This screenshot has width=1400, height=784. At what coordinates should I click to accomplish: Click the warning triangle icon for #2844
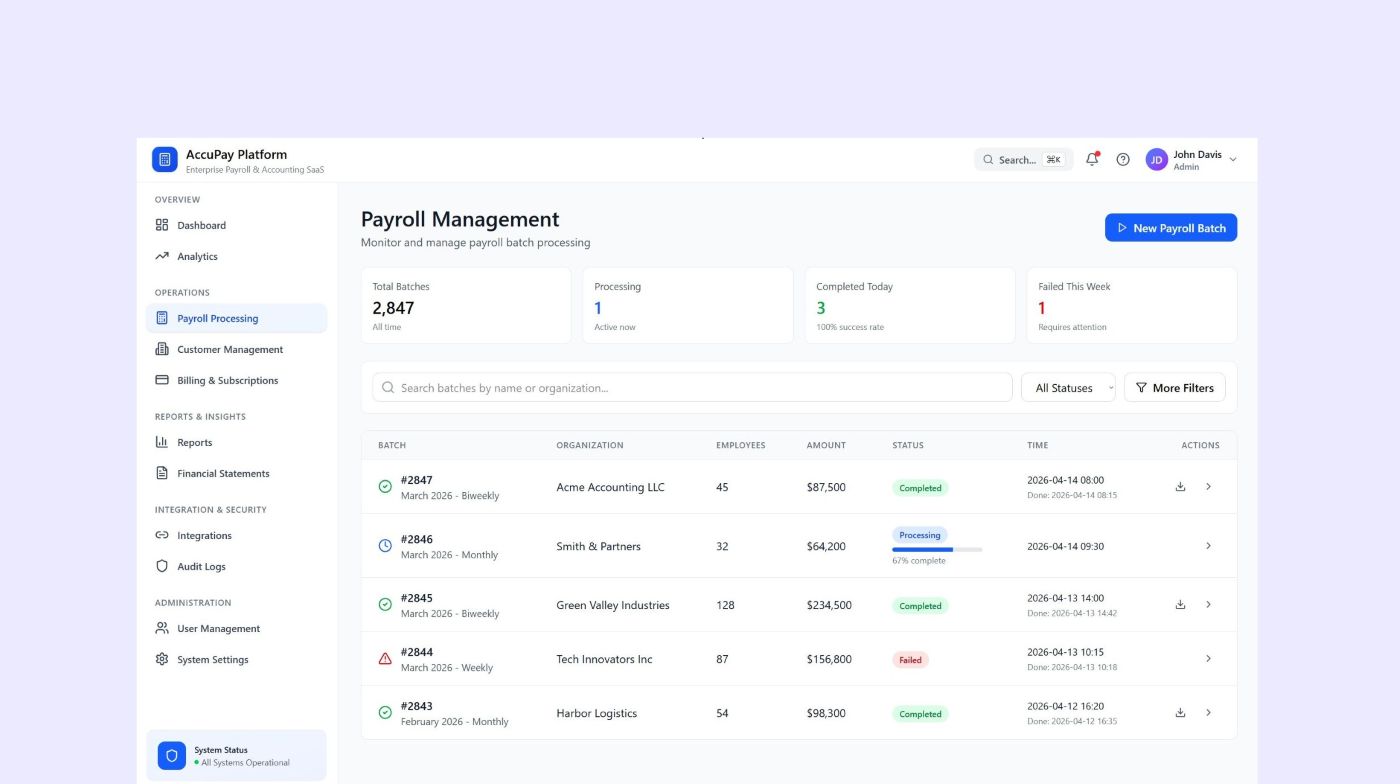[x=385, y=659]
